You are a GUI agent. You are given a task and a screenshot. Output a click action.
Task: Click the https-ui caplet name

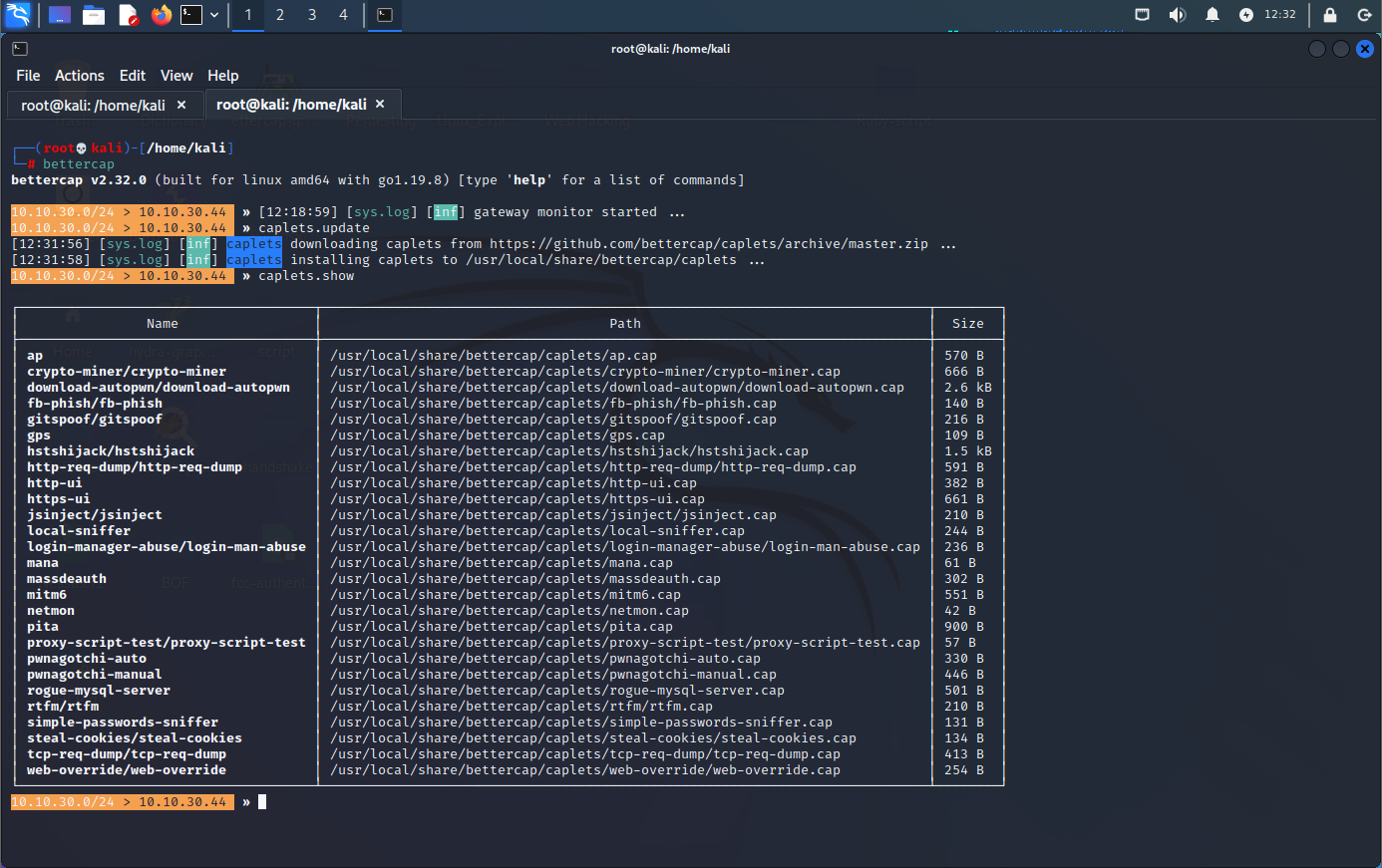point(59,499)
